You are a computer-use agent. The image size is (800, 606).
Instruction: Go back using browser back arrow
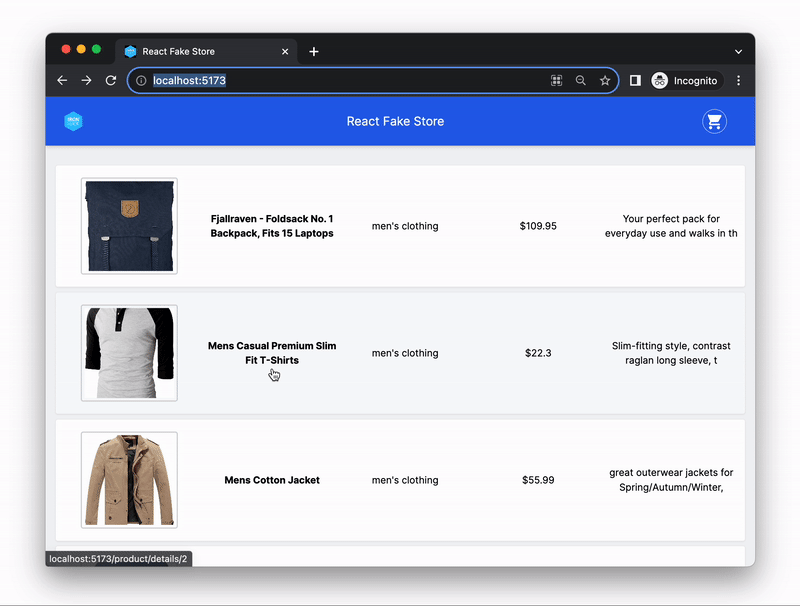tap(62, 81)
